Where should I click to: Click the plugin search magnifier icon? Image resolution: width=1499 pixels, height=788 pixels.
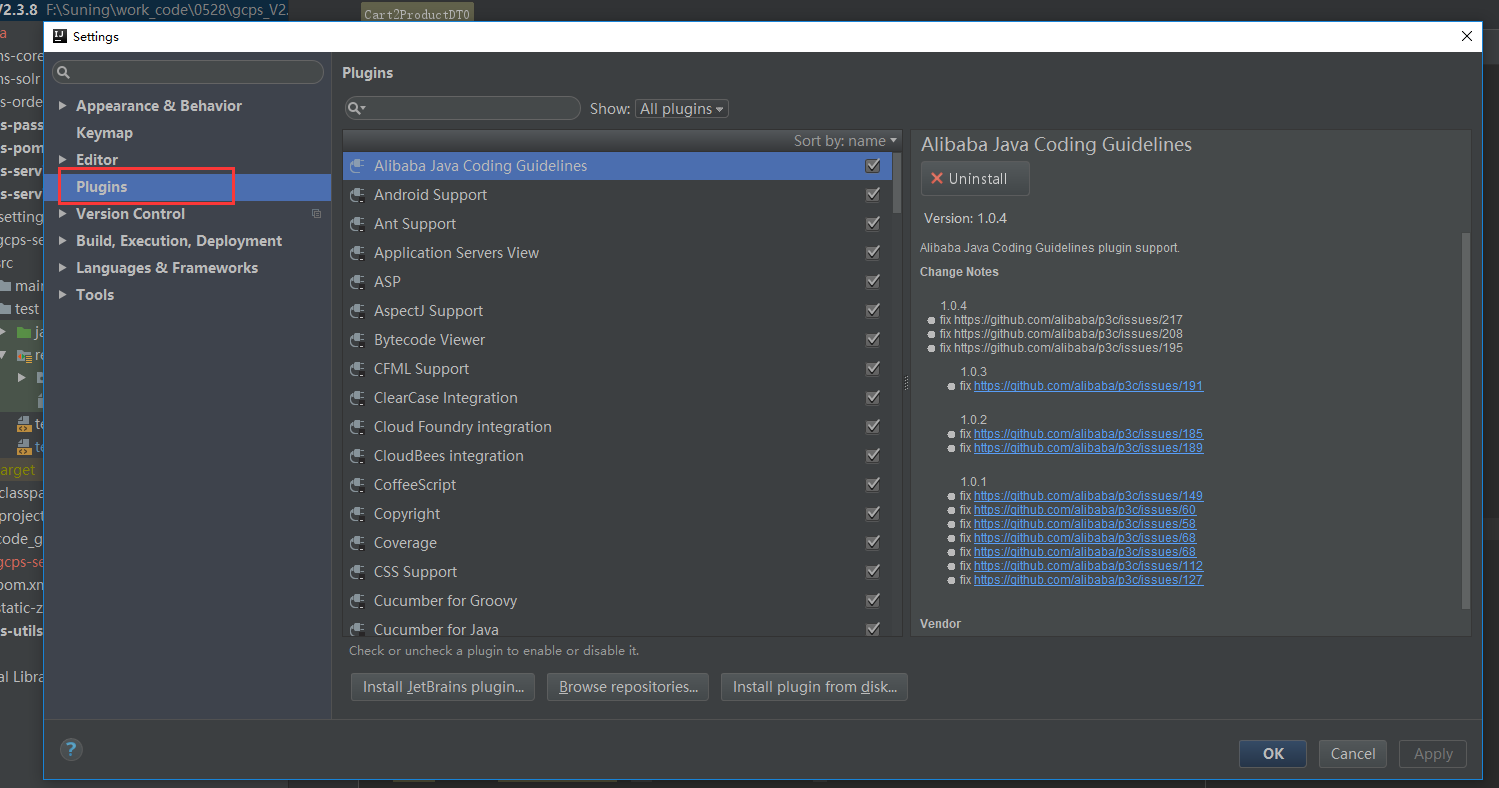tap(357, 108)
